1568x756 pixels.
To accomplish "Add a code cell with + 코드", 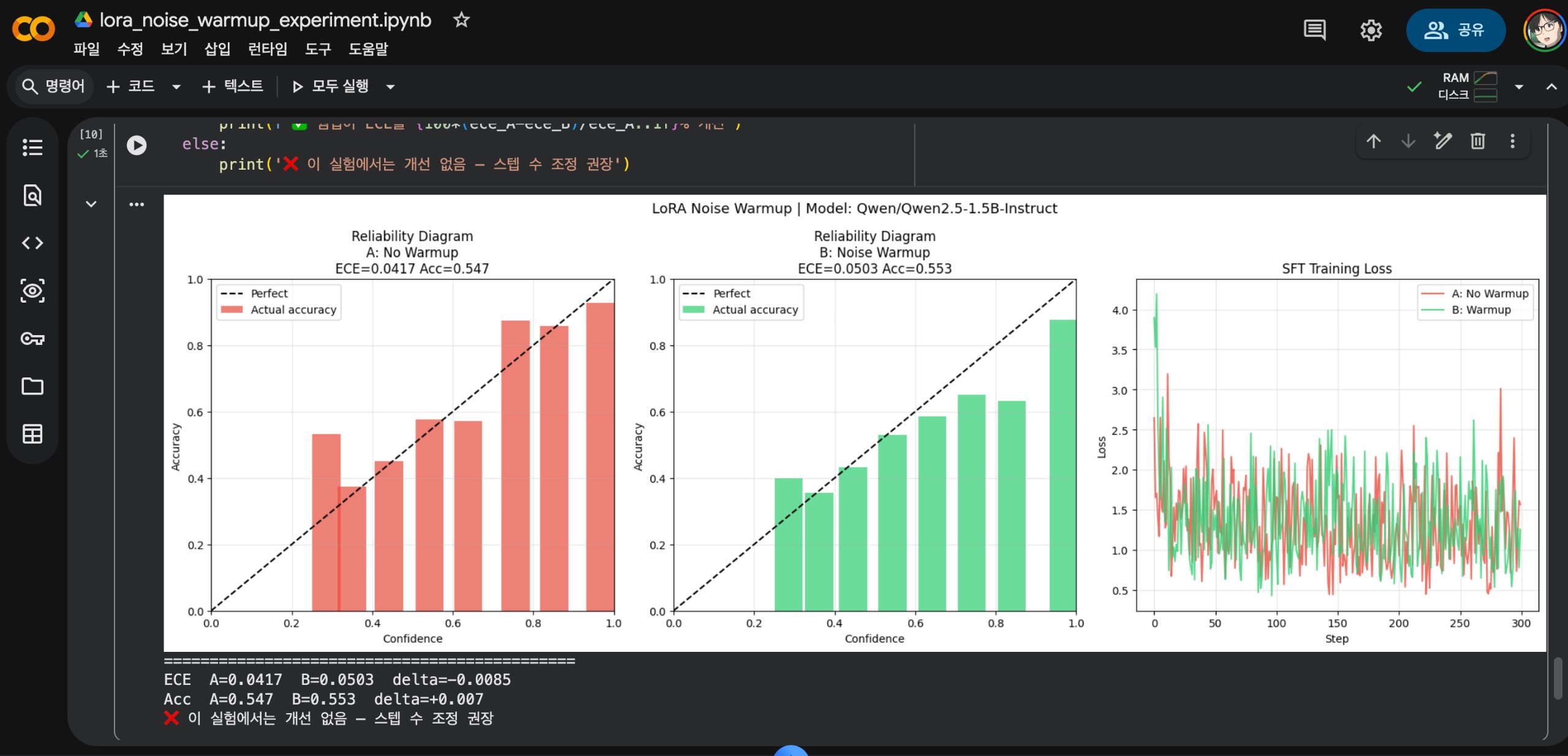I will [x=130, y=86].
